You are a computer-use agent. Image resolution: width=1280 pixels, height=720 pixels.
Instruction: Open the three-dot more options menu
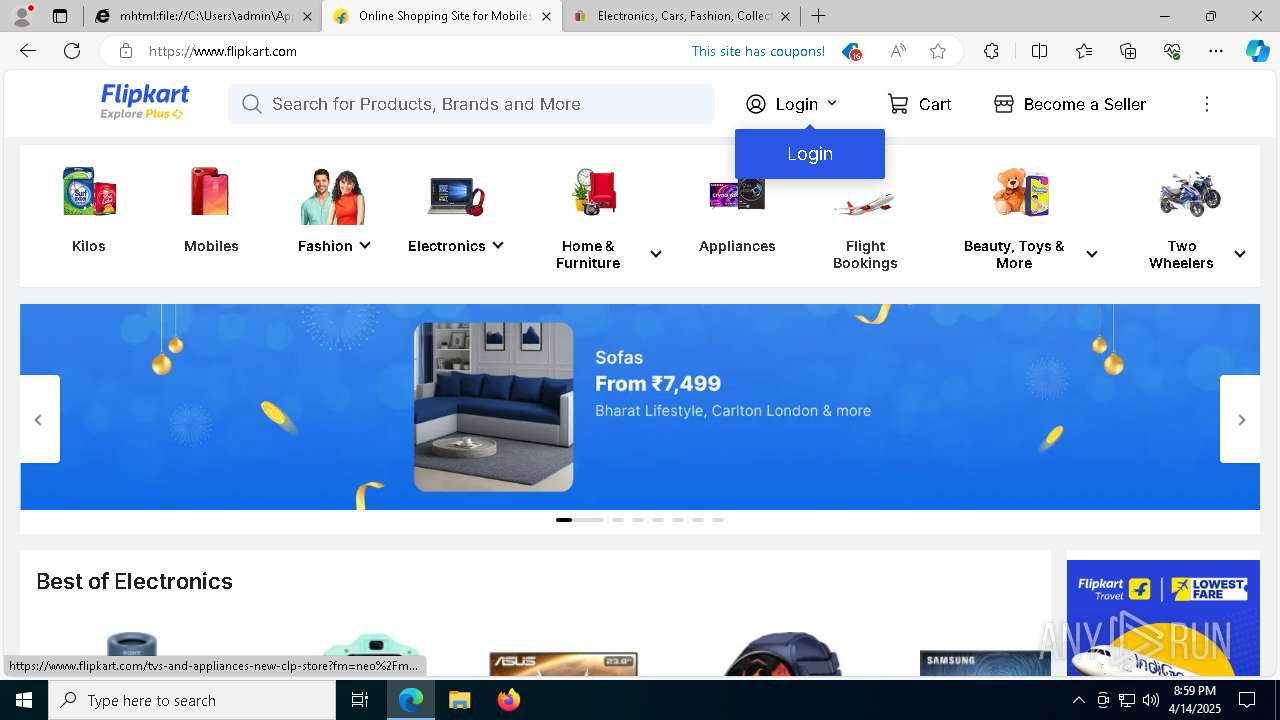[x=1207, y=104]
